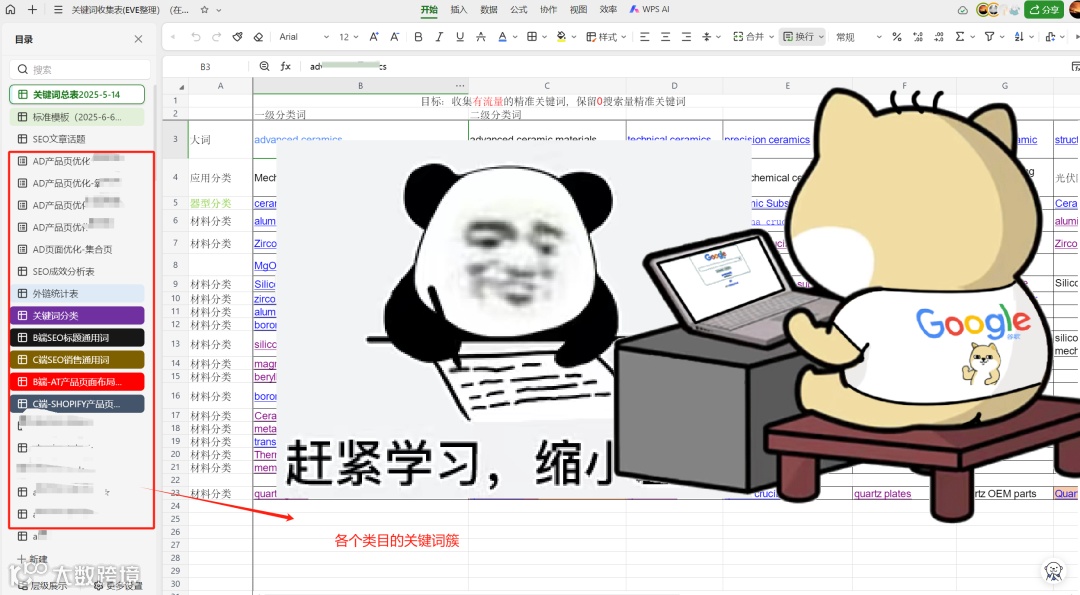Viewport: 1080px width, 595px height.
Task: Open the 协作 ribbon tab
Action: 548,10
